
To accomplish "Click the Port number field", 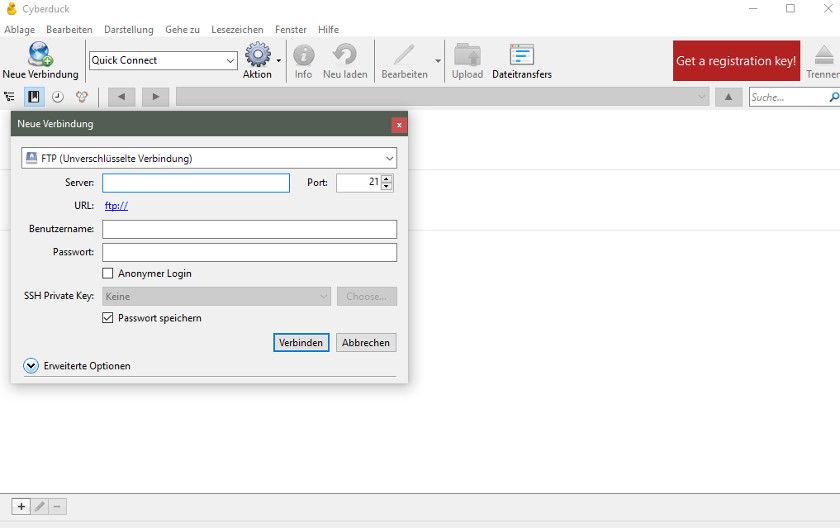I will [359, 183].
